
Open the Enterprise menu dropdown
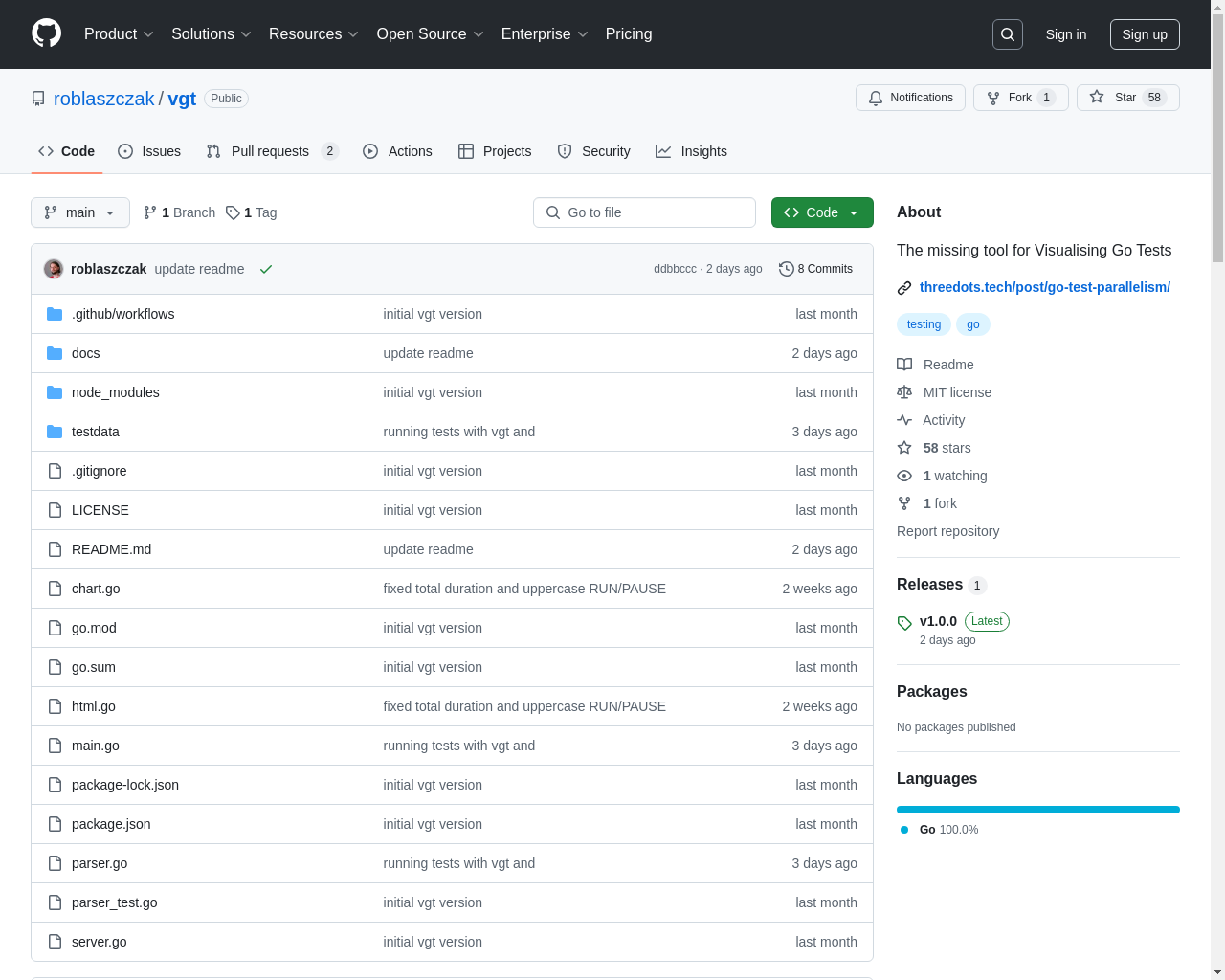[545, 33]
